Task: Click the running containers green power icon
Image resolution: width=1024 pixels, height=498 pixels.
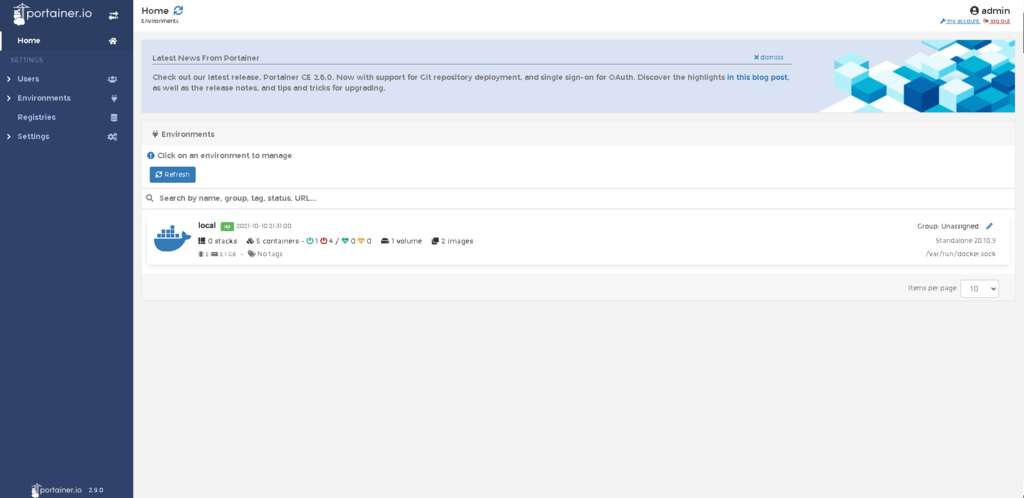Action: (310, 241)
